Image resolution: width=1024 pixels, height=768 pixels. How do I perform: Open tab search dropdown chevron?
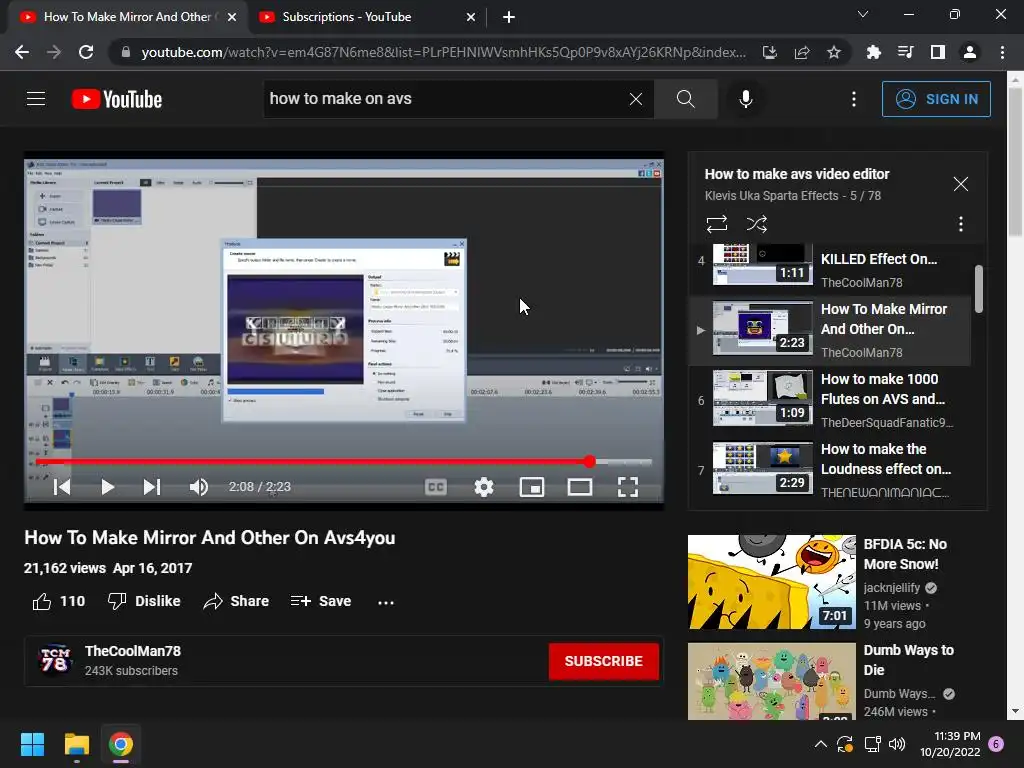point(863,14)
